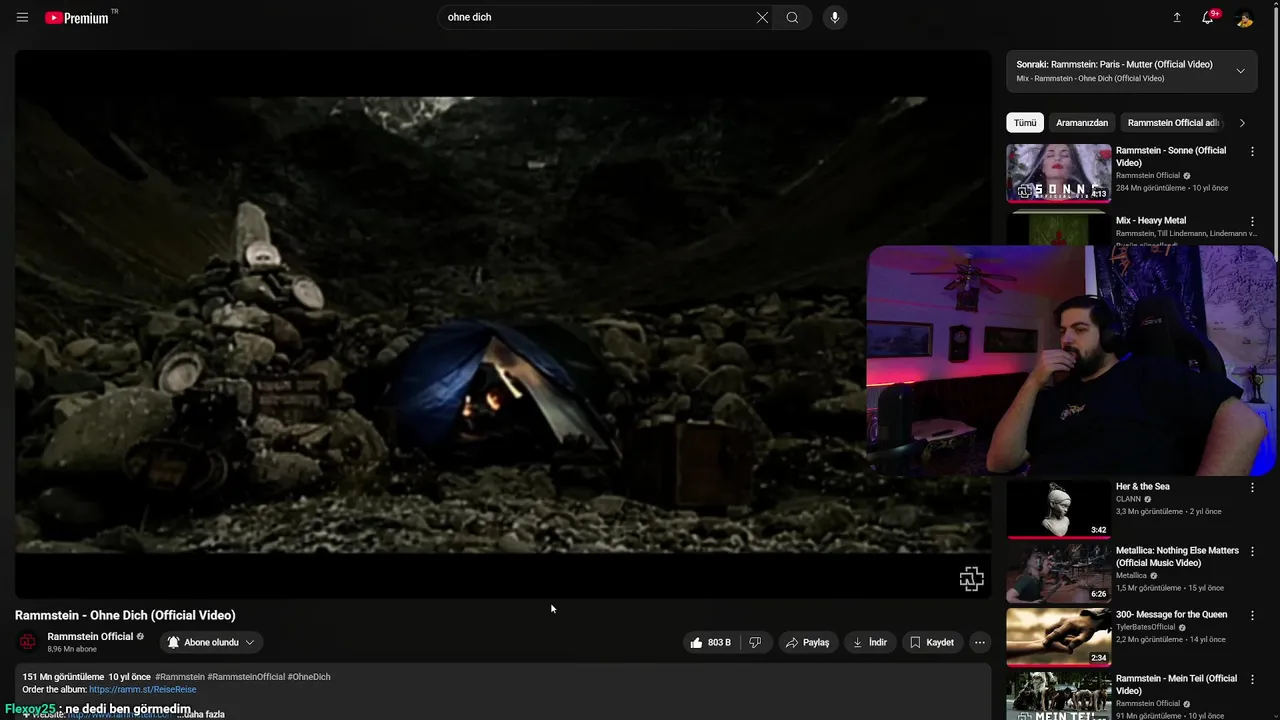Open the '300- Message for the Queen' thumbnail
The width and height of the screenshot is (1280, 720).
pyautogui.click(x=1058, y=637)
